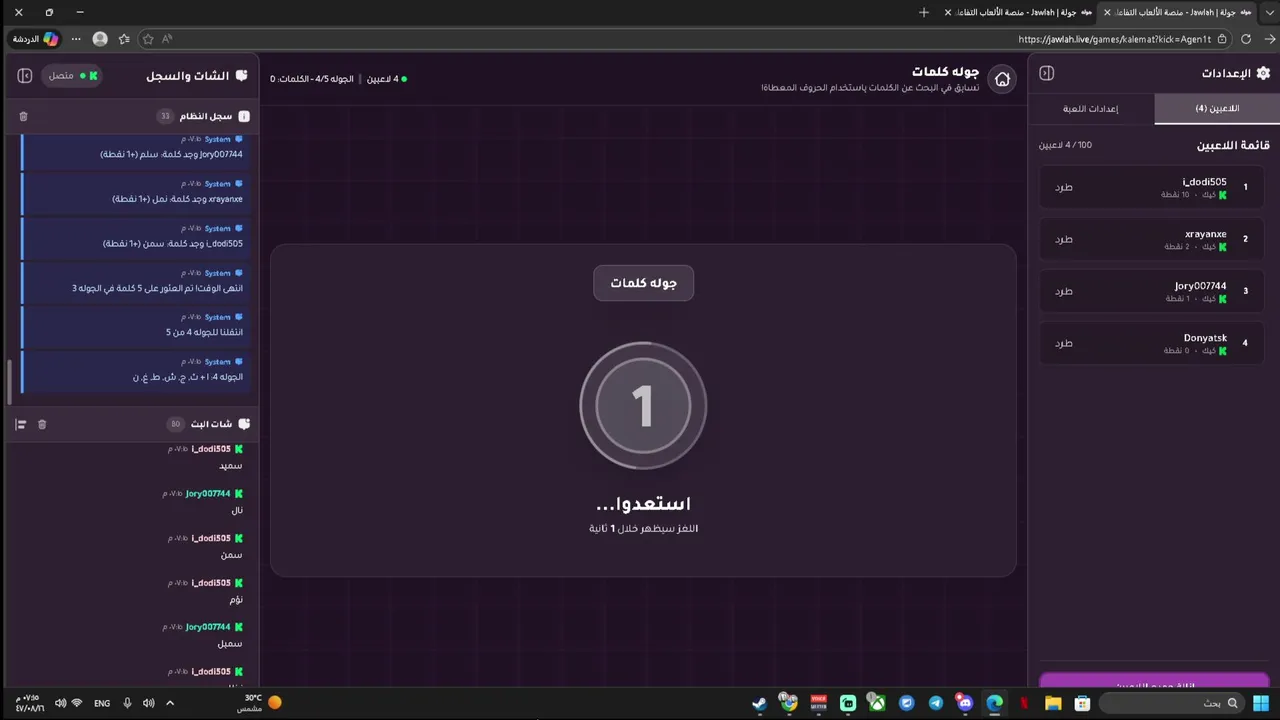Switch to the اللاعبين (4) tab
This screenshot has height=720, width=1280.
click(1217, 108)
